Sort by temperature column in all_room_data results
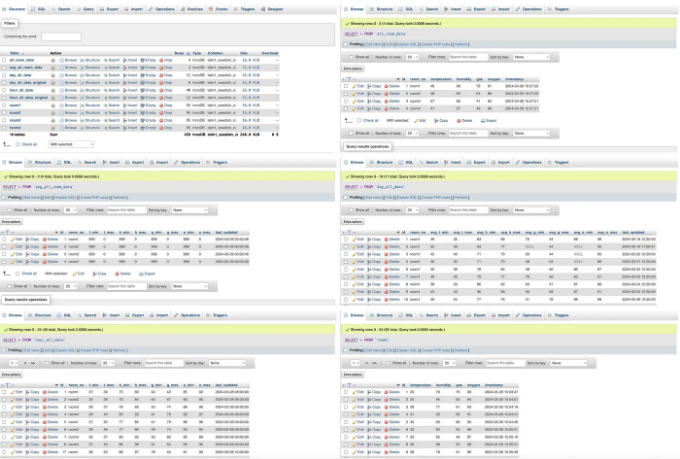Image resolution: width=680 pixels, height=459 pixels. pyautogui.click(x=441, y=79)
